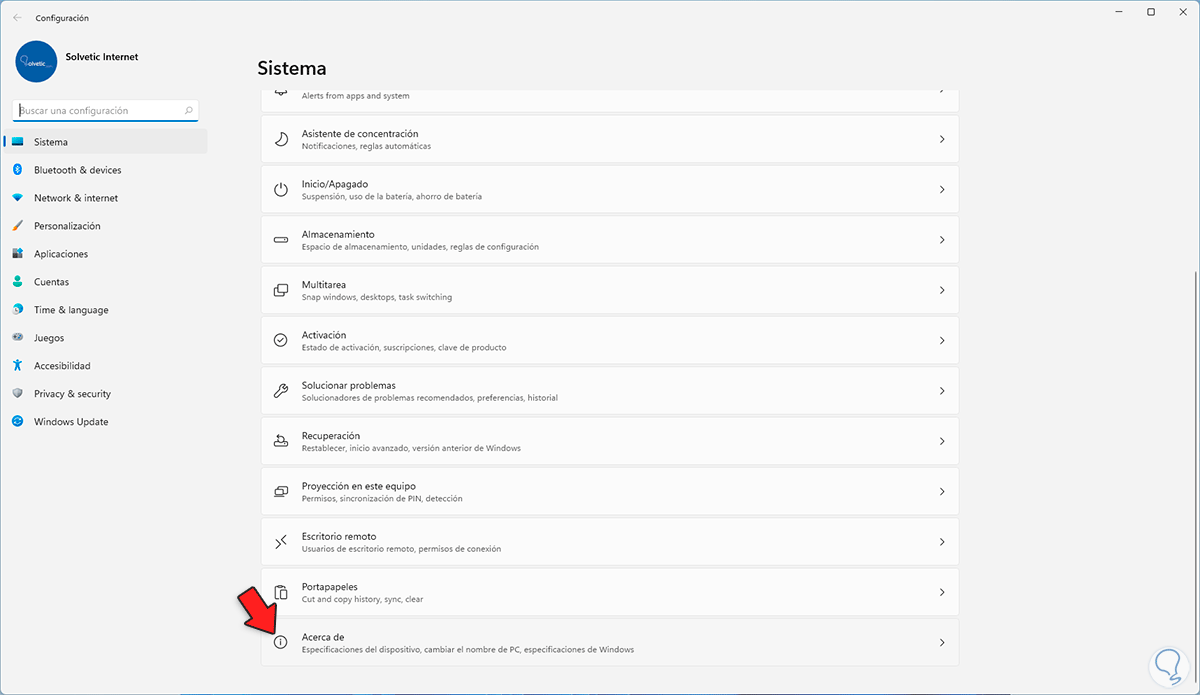The height and width of the screenshot is (695, 1200).
Task: Click the Asistente de concentración moon icon
Action: click(x=281, y=139)
